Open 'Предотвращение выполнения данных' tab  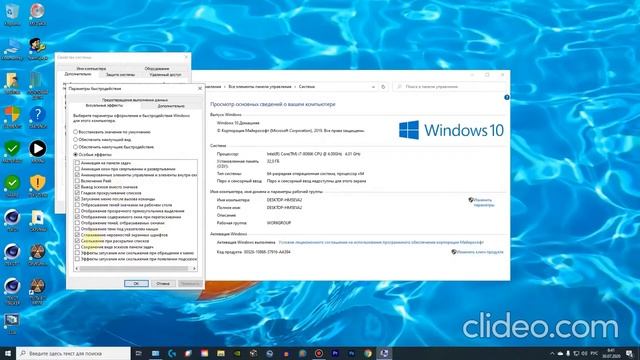tap(135, 100)
